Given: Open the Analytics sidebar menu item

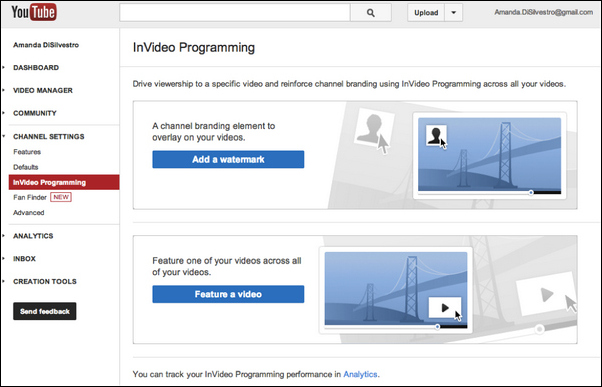Looking at the screenshot, I should point(33,236).
